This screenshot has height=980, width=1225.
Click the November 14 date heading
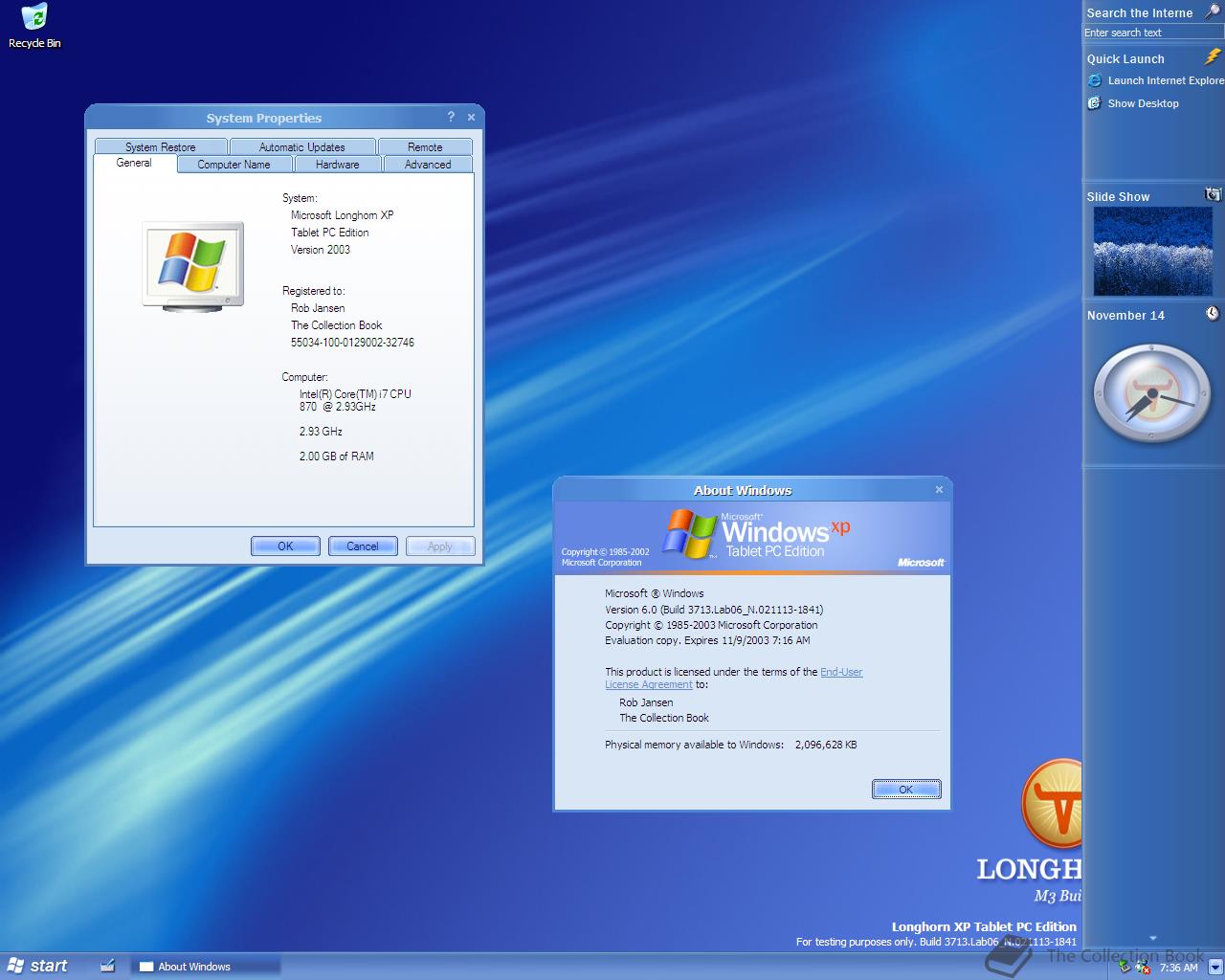click(x=1125, y=315)
